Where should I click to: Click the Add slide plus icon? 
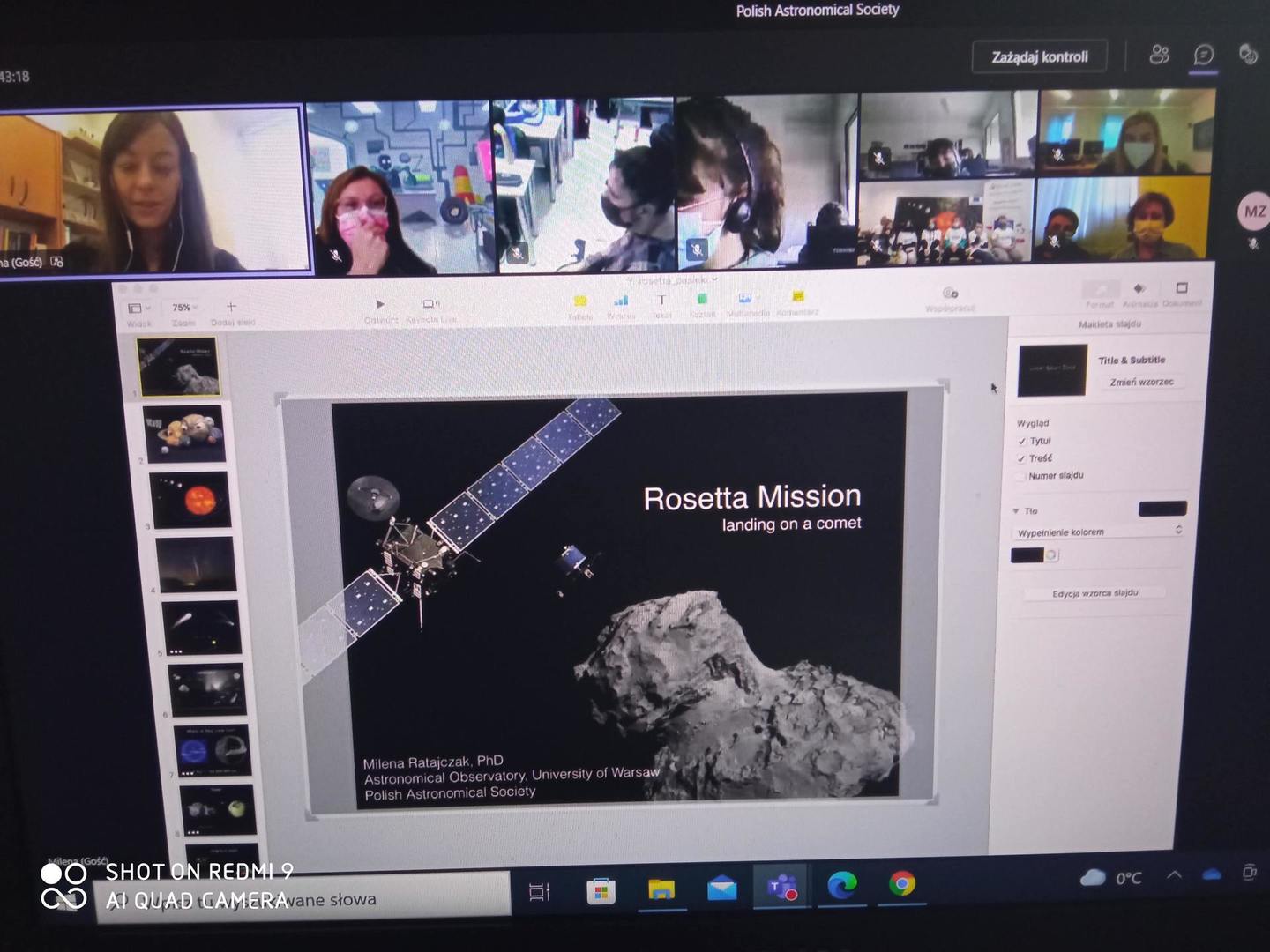click(231, 307)
